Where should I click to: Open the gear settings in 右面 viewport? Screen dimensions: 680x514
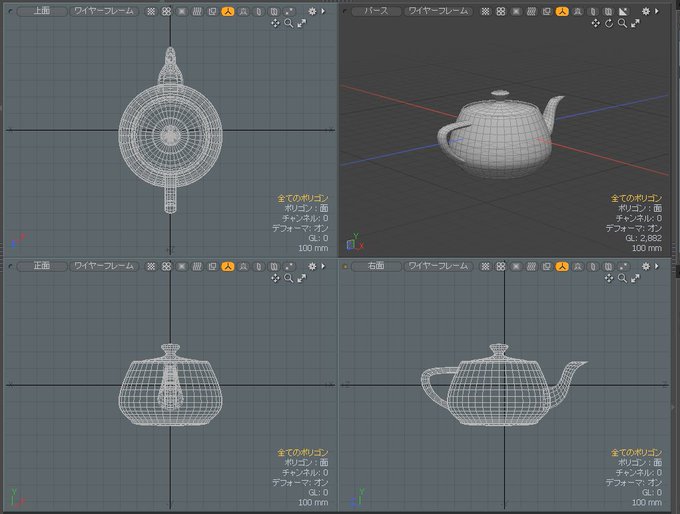(646, 266)
